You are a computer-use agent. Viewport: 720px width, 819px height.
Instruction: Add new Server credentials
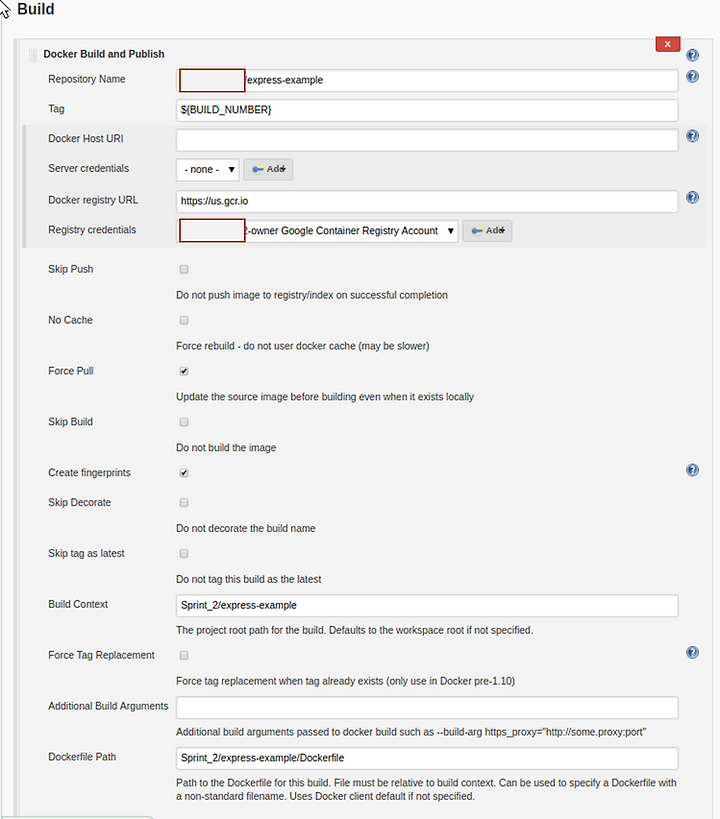(x=268, y=169)
